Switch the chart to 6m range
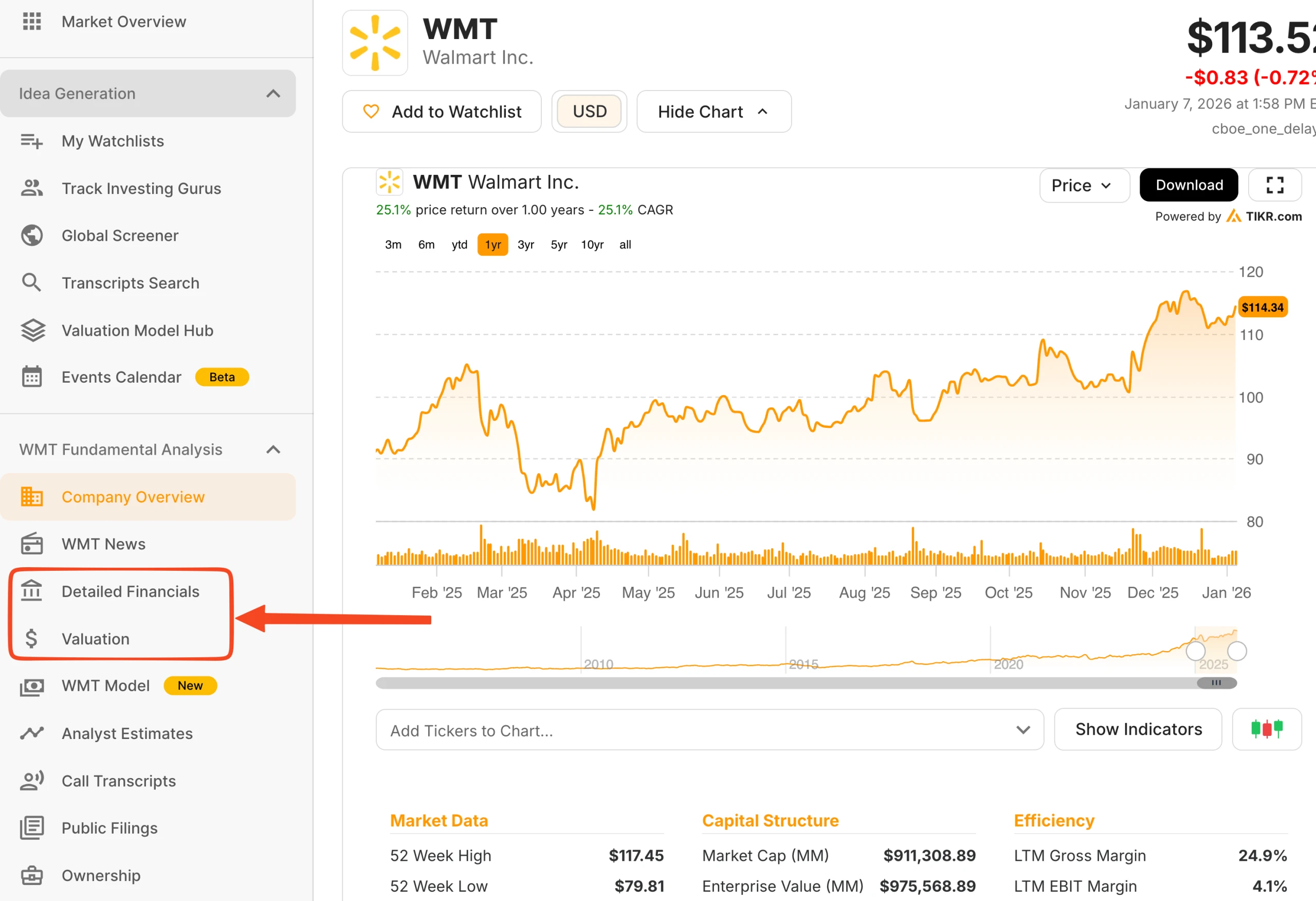The width and height of the screenshot is (1316, 901). (426, 245)
